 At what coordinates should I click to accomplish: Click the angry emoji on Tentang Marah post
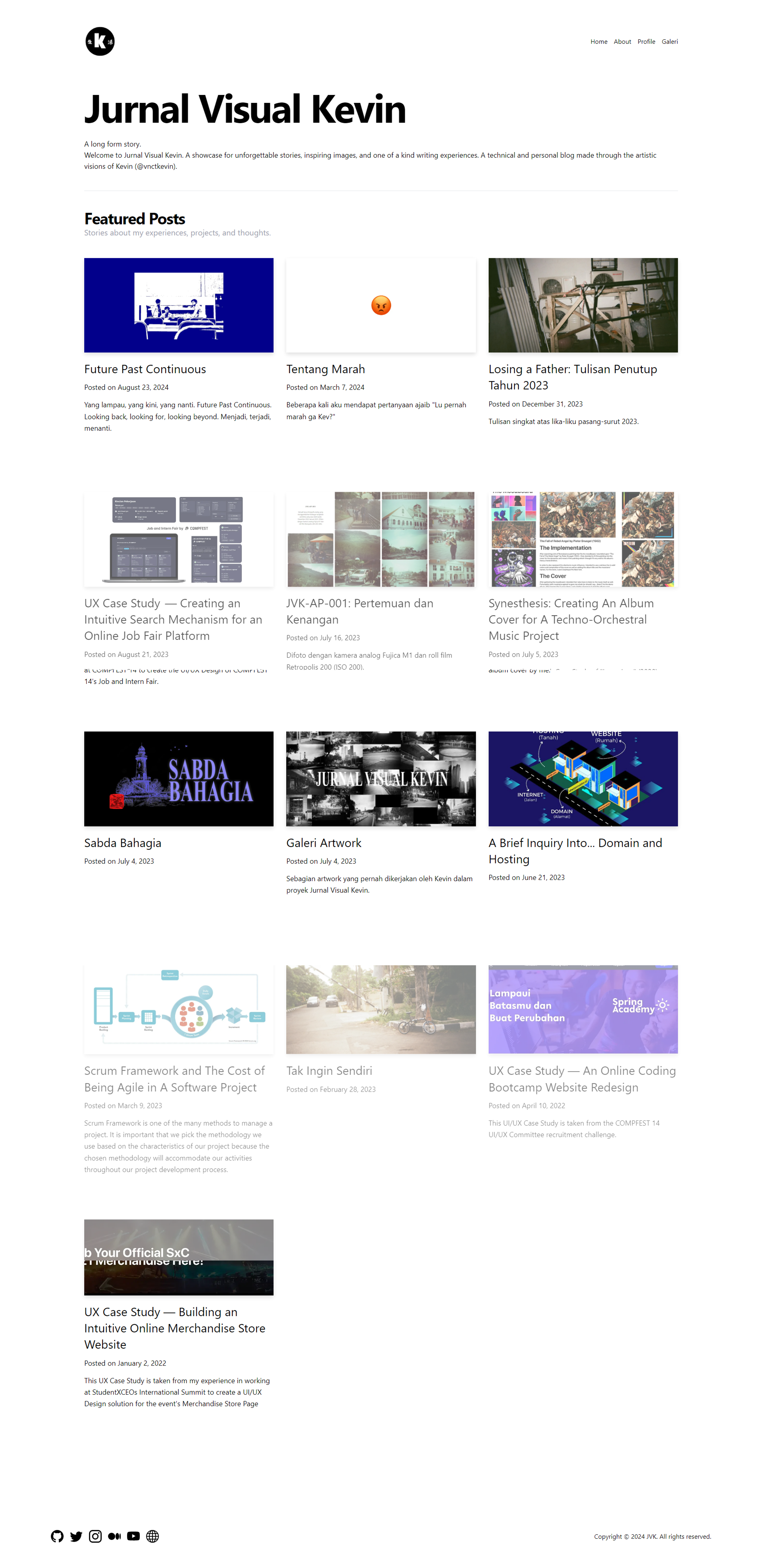[381, 305]
